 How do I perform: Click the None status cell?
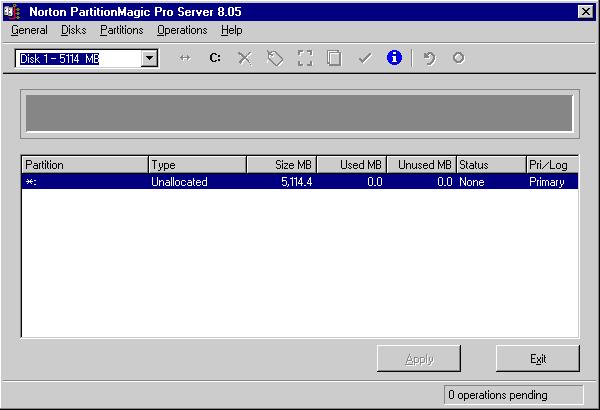tap(471, 182)
